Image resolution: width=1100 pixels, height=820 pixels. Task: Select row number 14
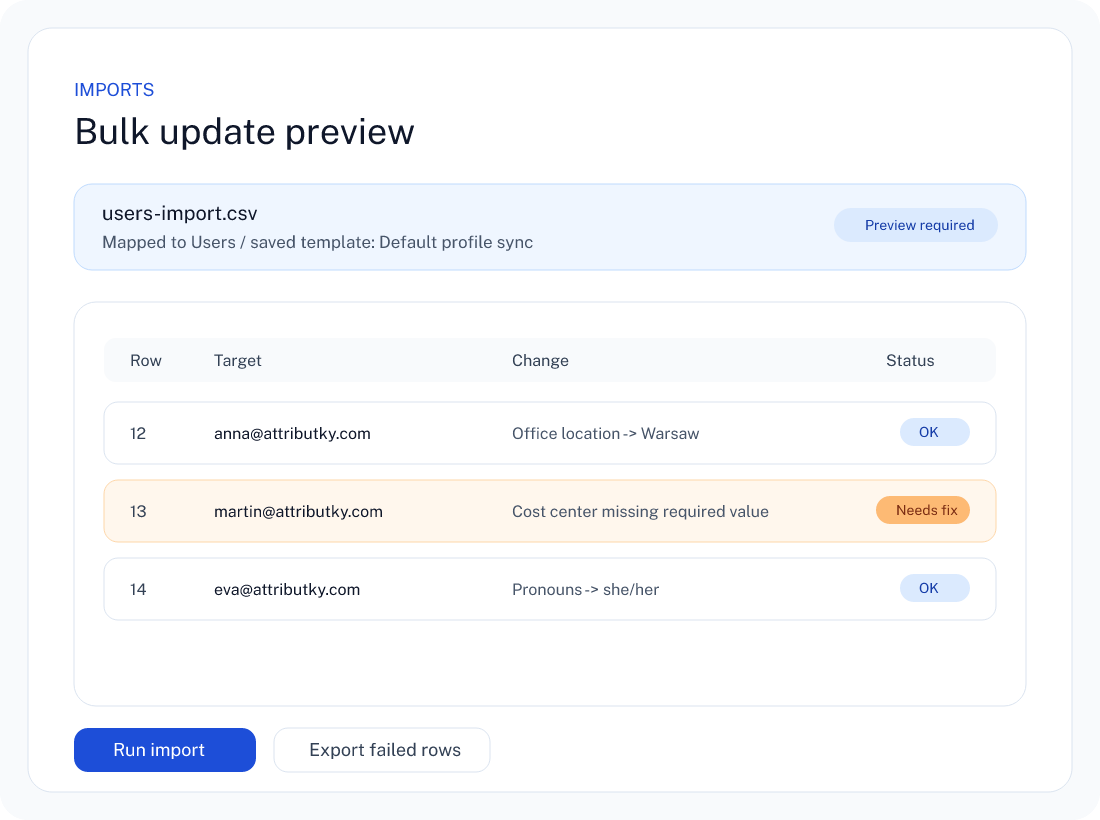pyautogui.click(x=138, y=589)
